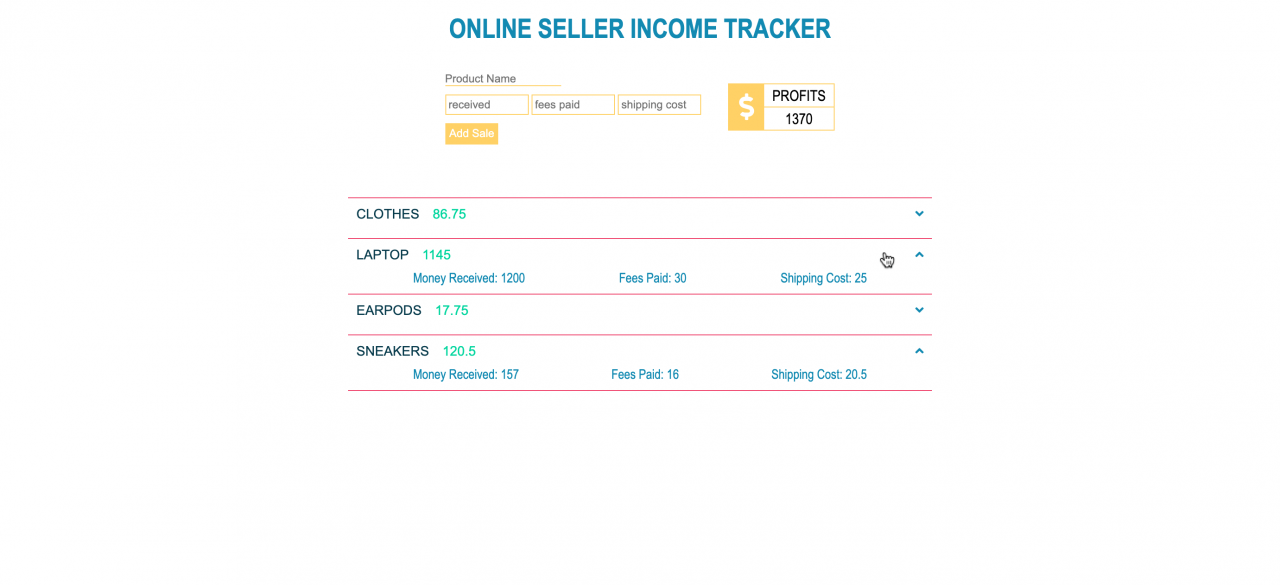Click the yellow dollar sign icon

746,107
